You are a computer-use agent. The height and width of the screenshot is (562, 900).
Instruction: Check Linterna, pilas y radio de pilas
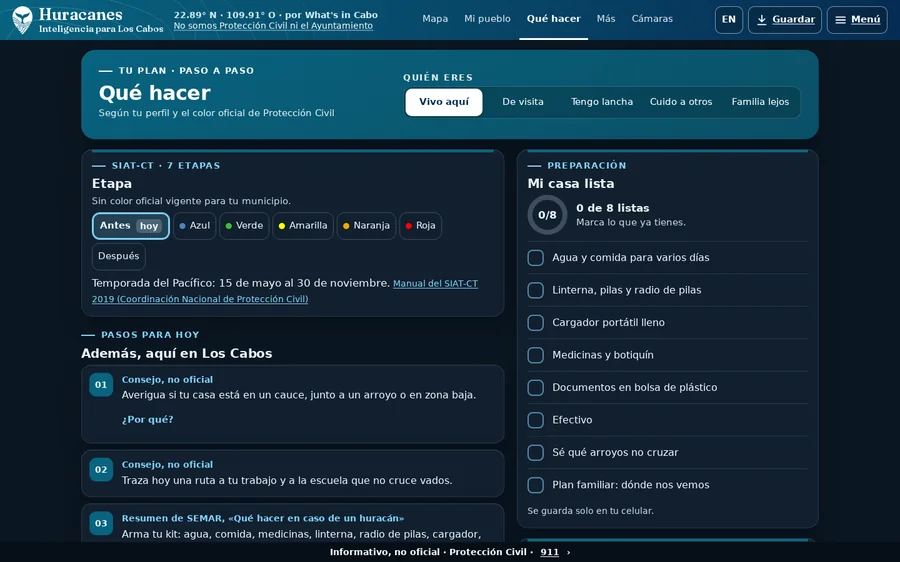pos(536,290)
